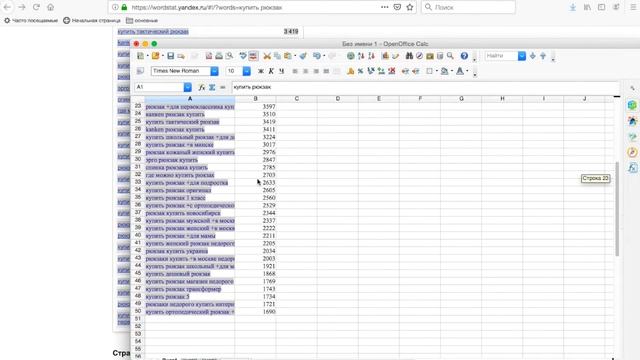Run the Spelling check icon

click(x=243, y=56)
